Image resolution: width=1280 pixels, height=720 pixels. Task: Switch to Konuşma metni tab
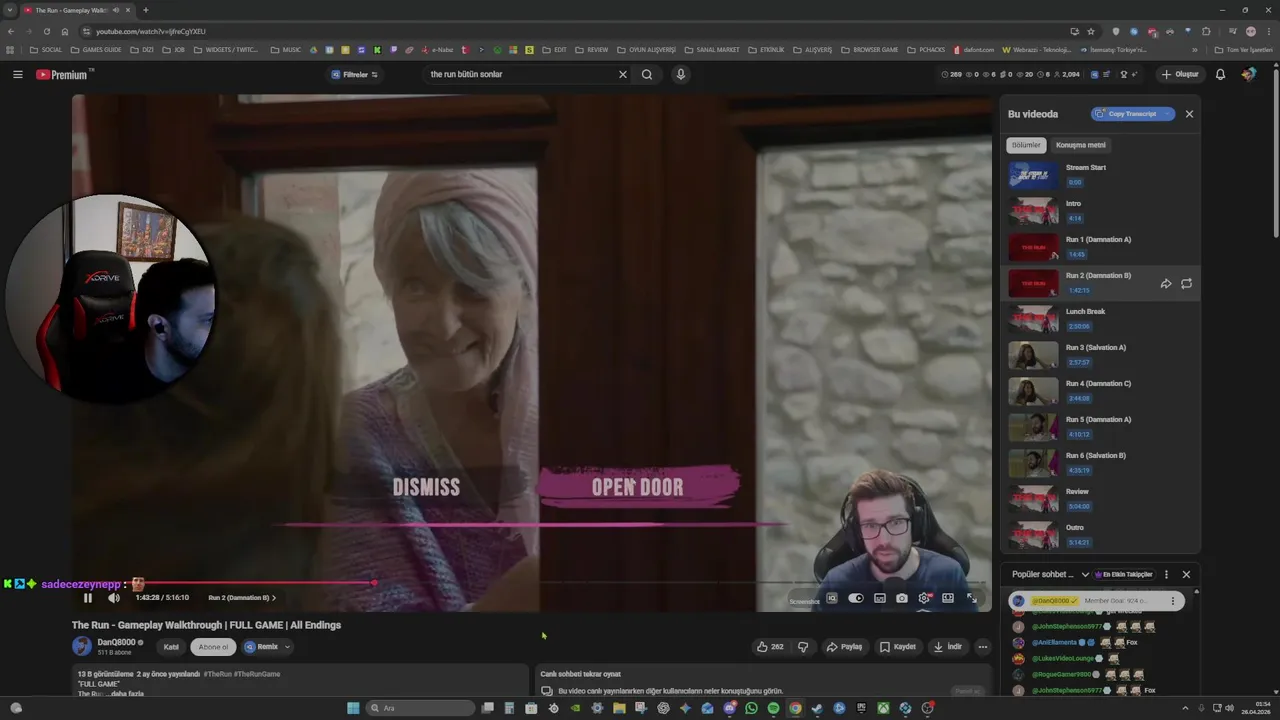point(1081,145)
